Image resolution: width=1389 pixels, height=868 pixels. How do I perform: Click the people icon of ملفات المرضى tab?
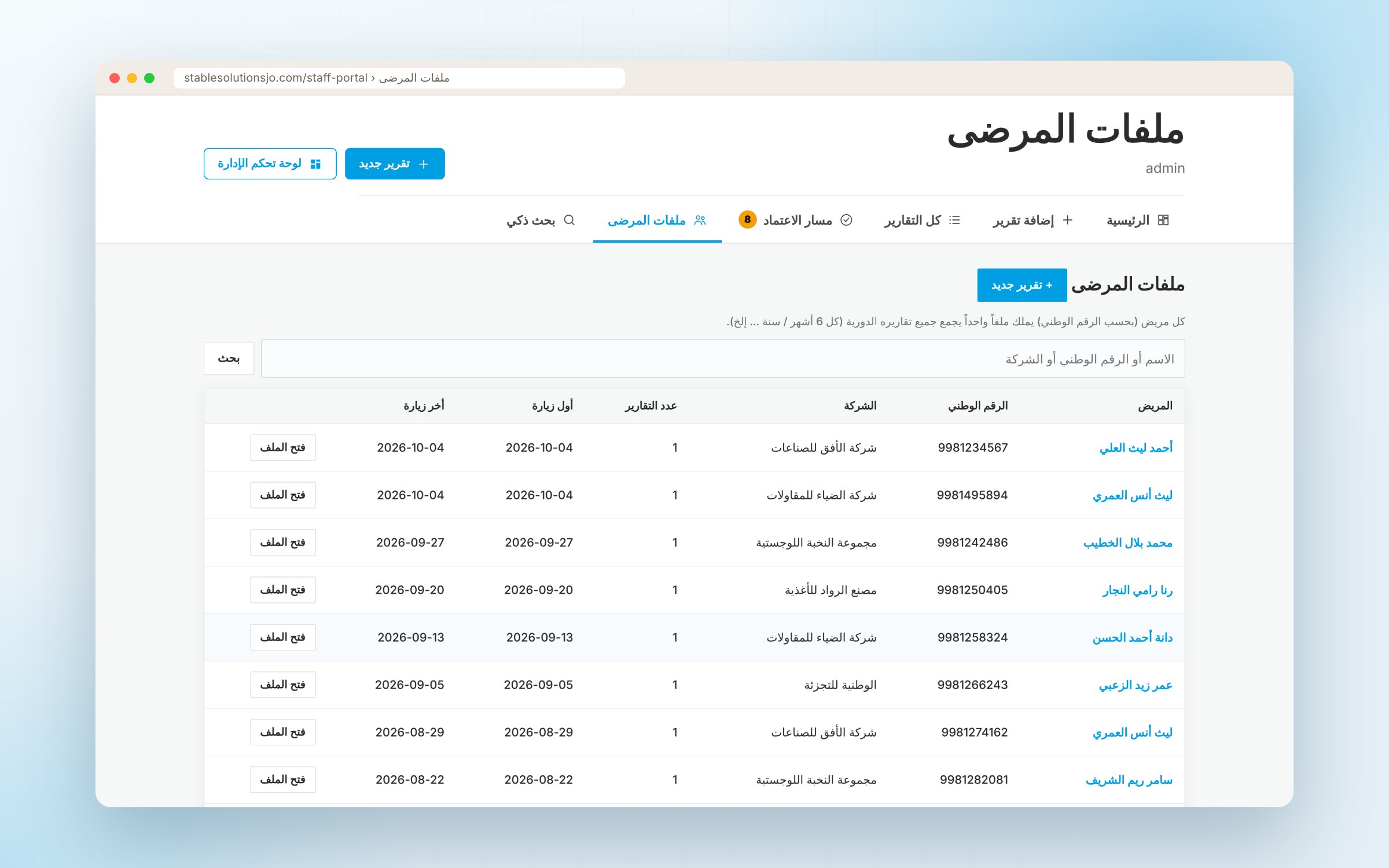tap(700, 220)
